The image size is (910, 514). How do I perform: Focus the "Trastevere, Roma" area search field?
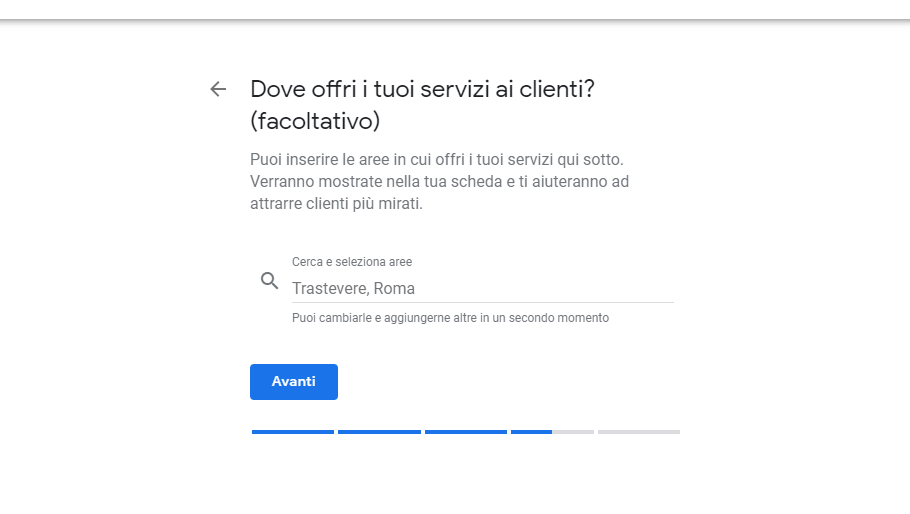[480, 288]
